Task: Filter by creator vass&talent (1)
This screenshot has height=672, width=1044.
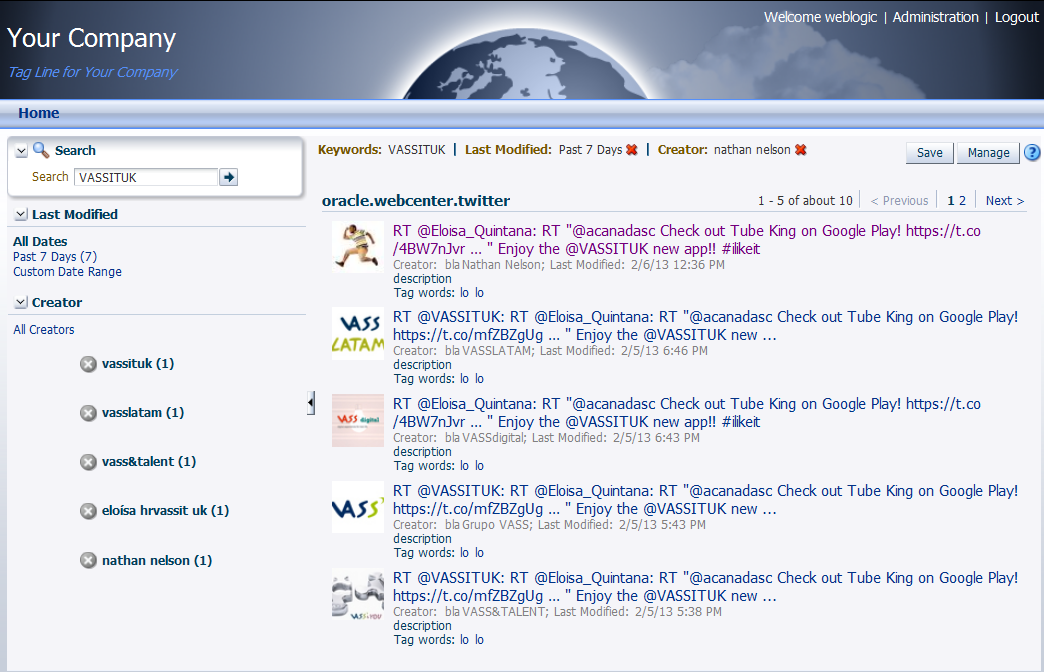Action: tap(148, 462)
